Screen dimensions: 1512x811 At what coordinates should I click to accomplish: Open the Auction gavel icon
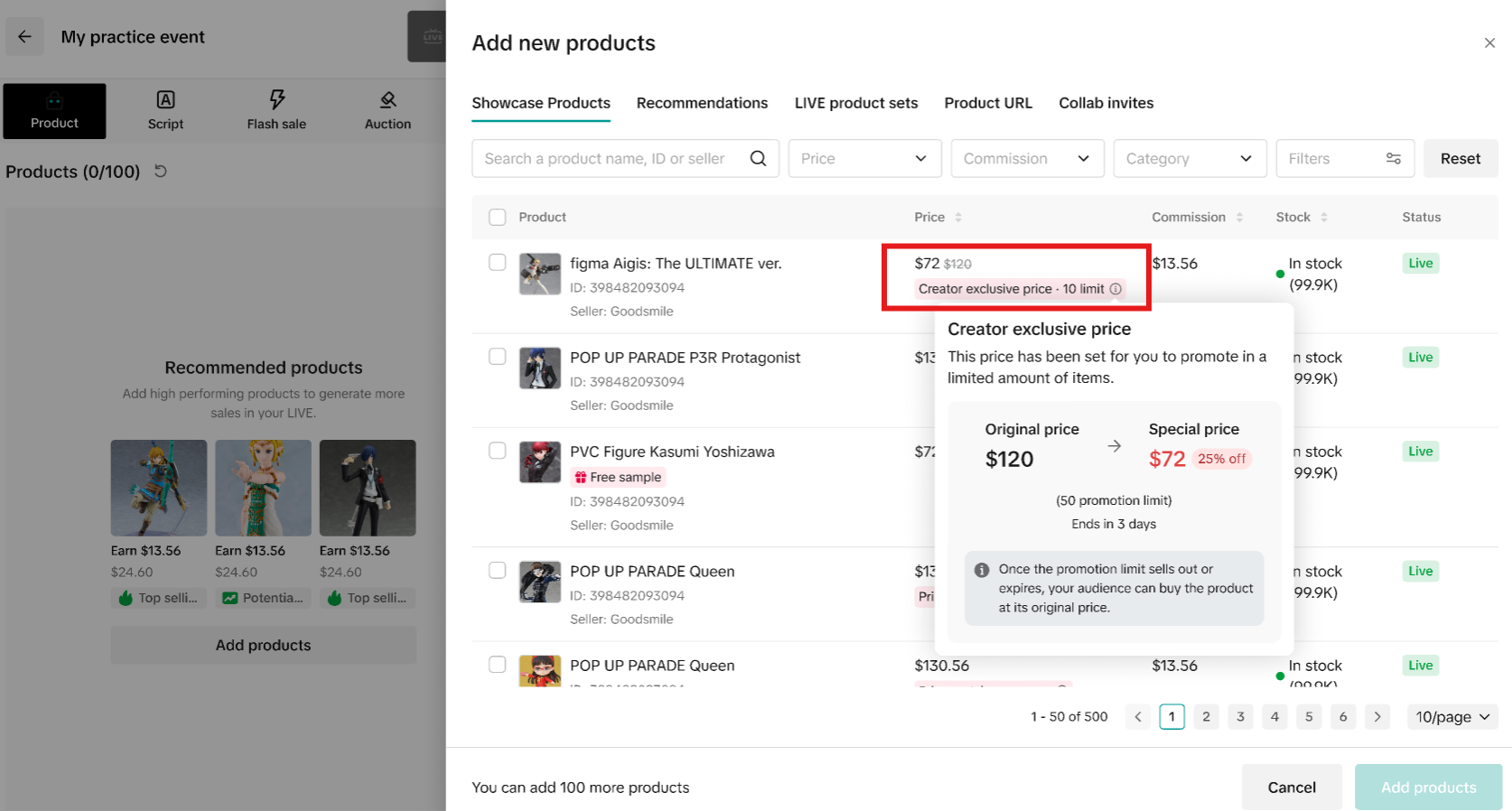point(387,99)
